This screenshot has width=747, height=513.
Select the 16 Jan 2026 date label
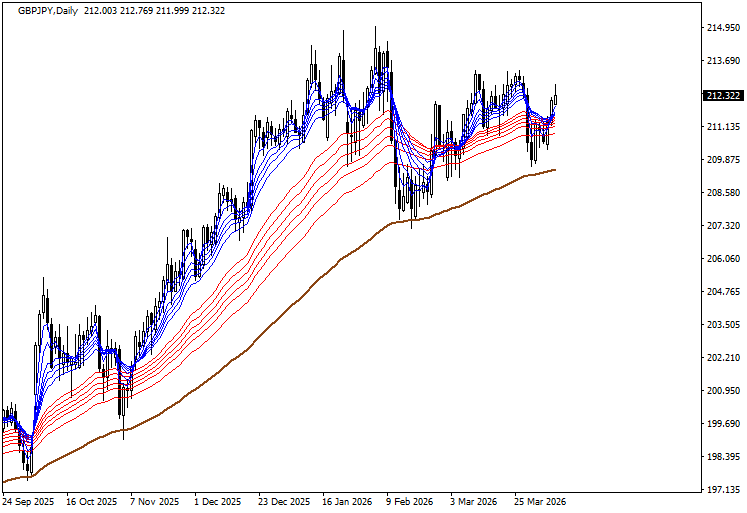[x=349, y=502]
